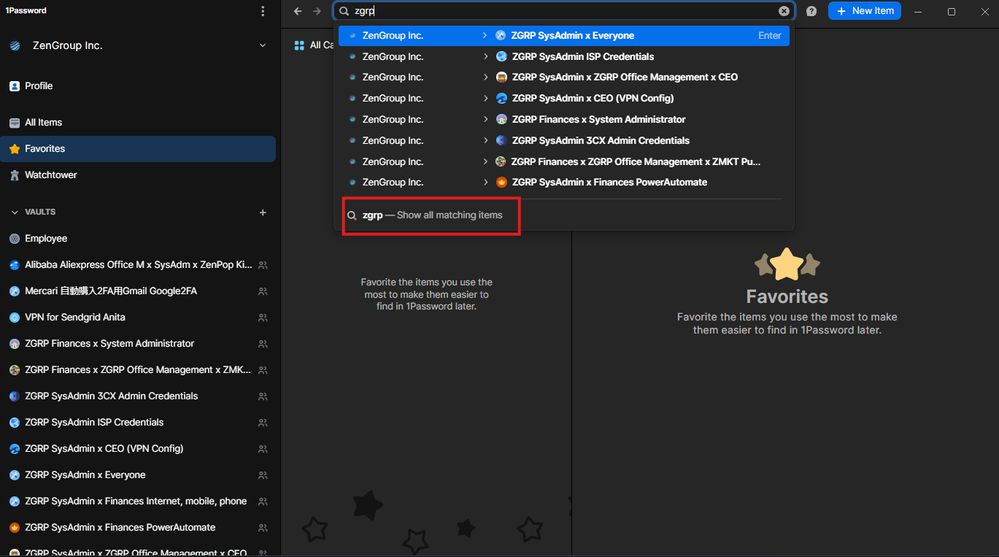Click the Watchtower tower icon
999x557 pixels.
[x=15, y=175]
